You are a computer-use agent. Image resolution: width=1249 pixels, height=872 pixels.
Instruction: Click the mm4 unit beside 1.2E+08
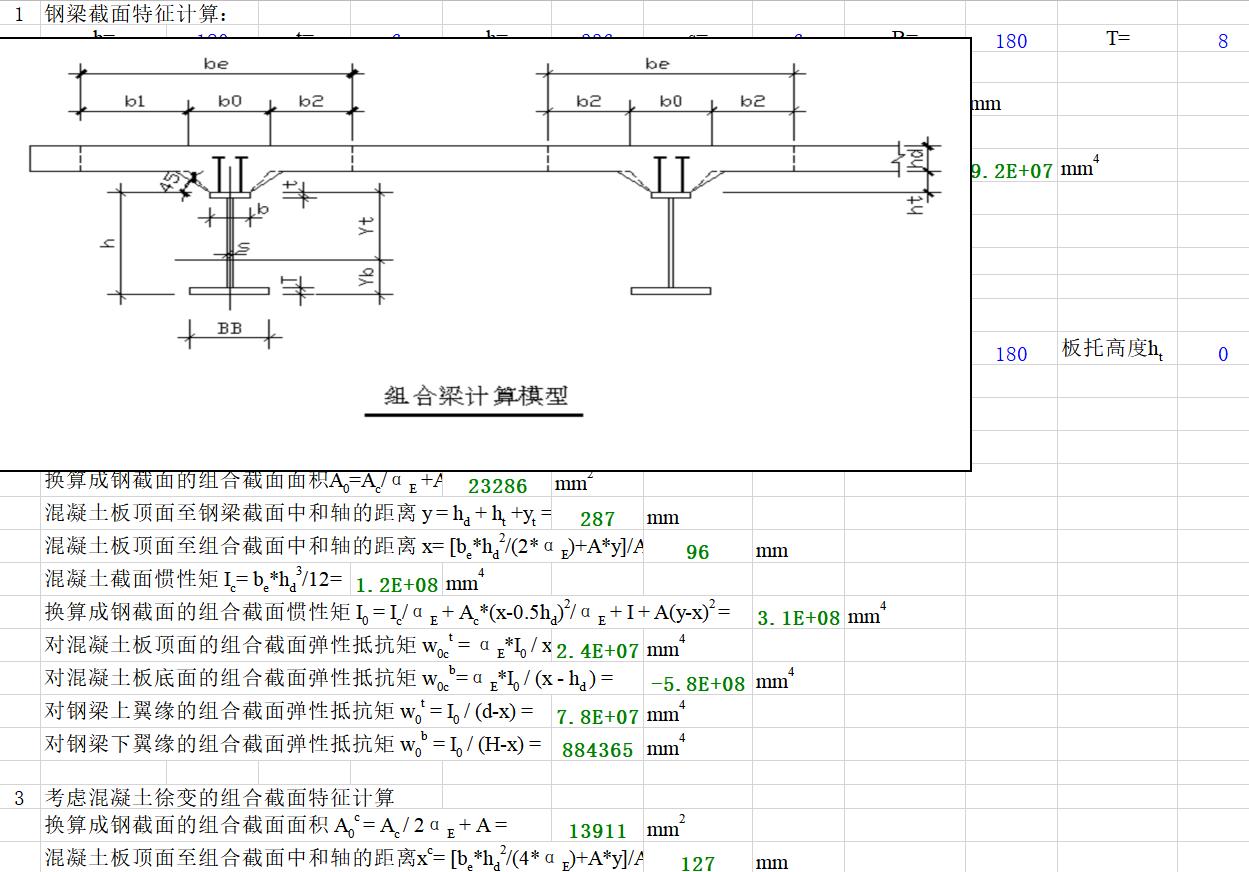(x=466, y=581)
